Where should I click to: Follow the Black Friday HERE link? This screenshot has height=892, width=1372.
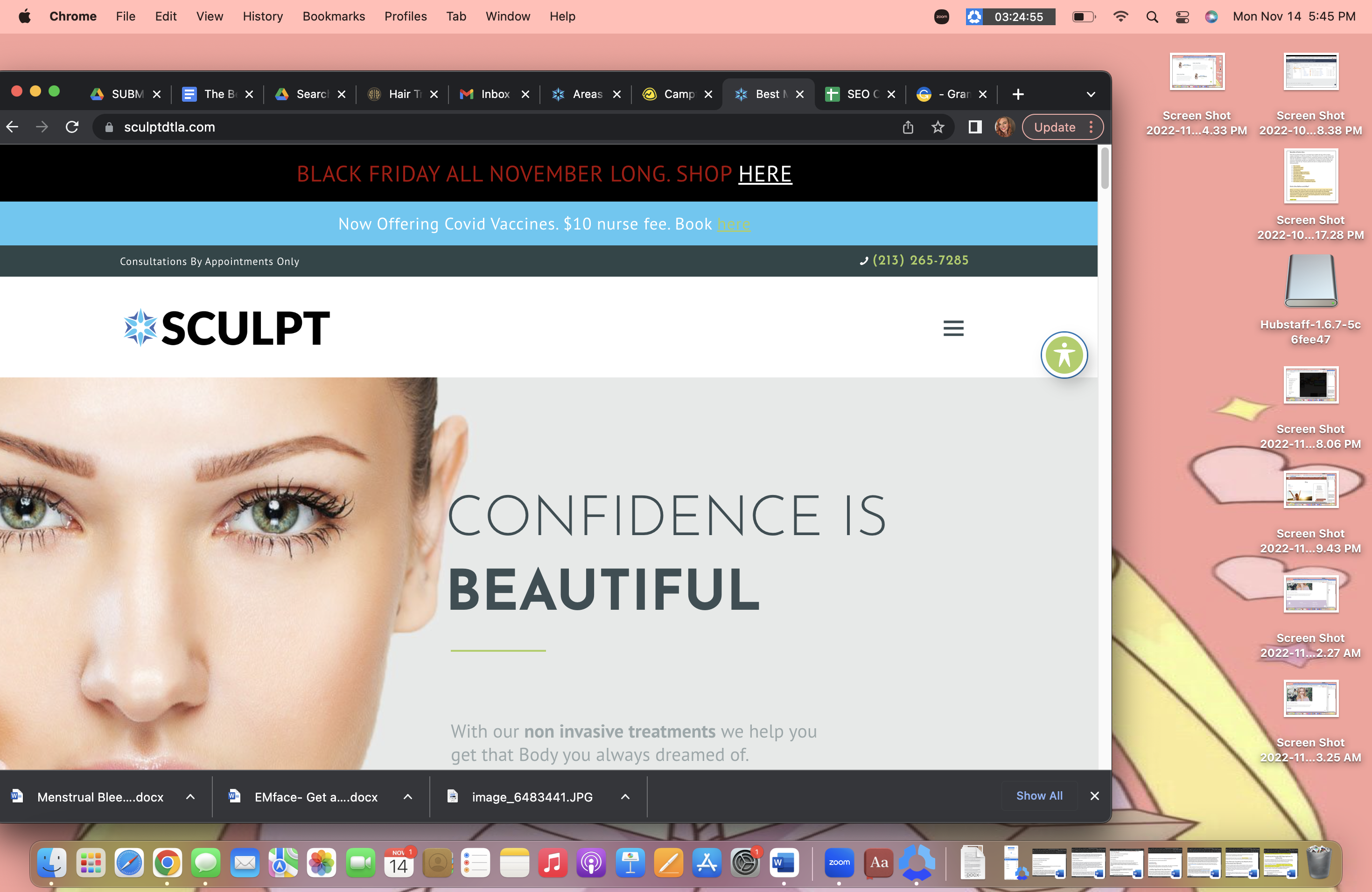[765, 174]
